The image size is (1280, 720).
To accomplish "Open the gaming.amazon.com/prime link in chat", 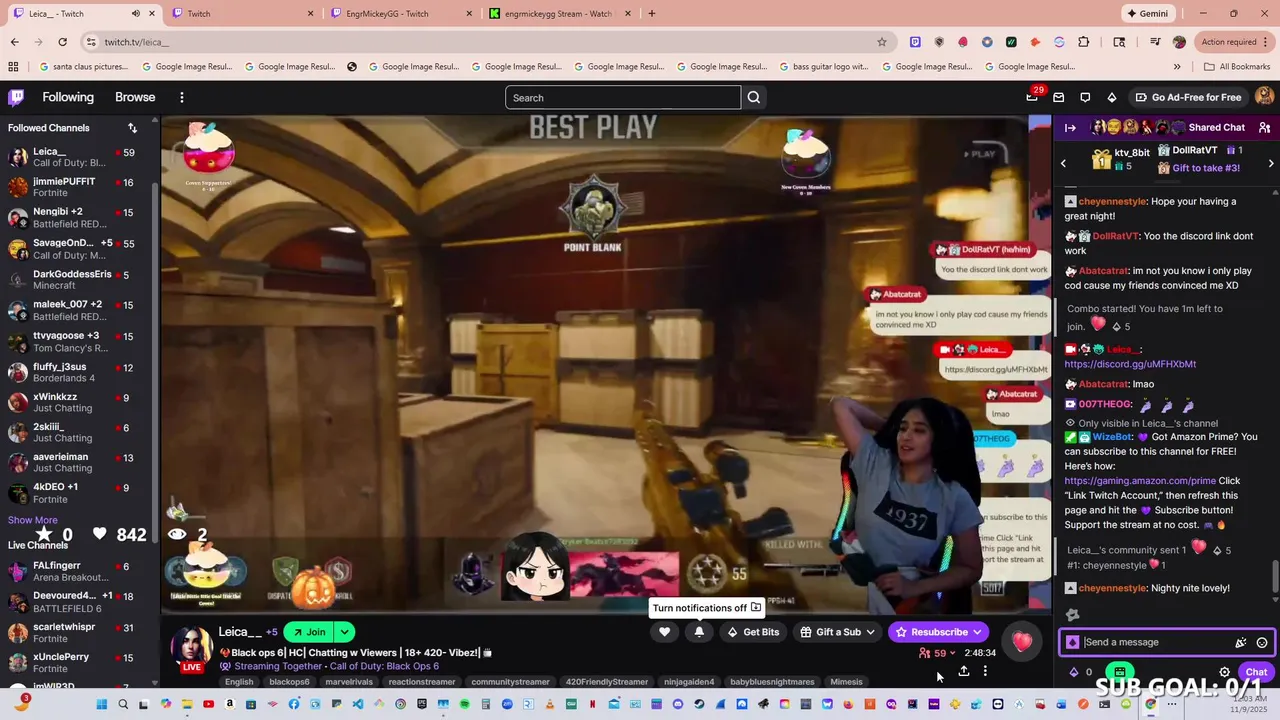I will point(1140,481).
